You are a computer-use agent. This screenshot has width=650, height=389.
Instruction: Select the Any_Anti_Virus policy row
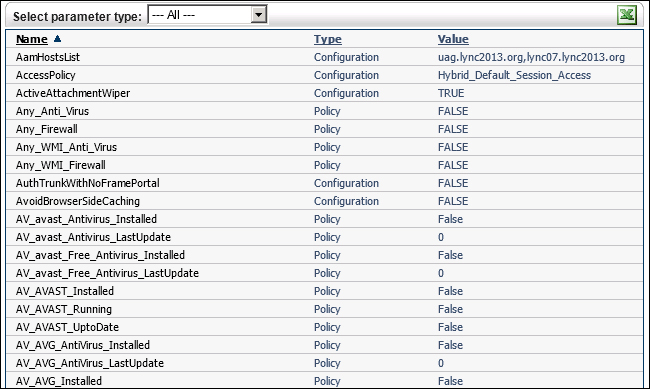point(324,111)
